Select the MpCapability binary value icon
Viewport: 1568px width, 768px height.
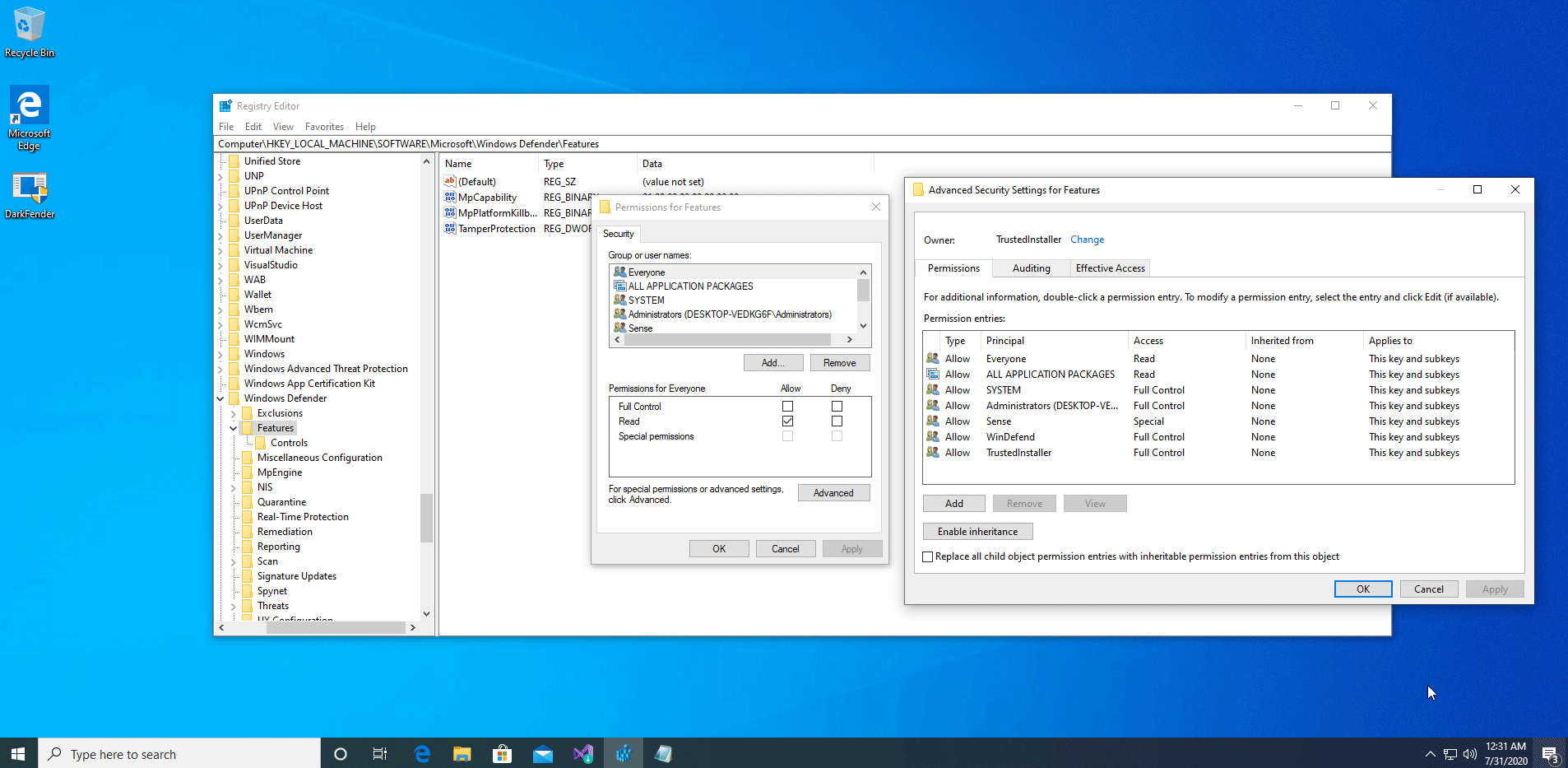tap(450, 198)
